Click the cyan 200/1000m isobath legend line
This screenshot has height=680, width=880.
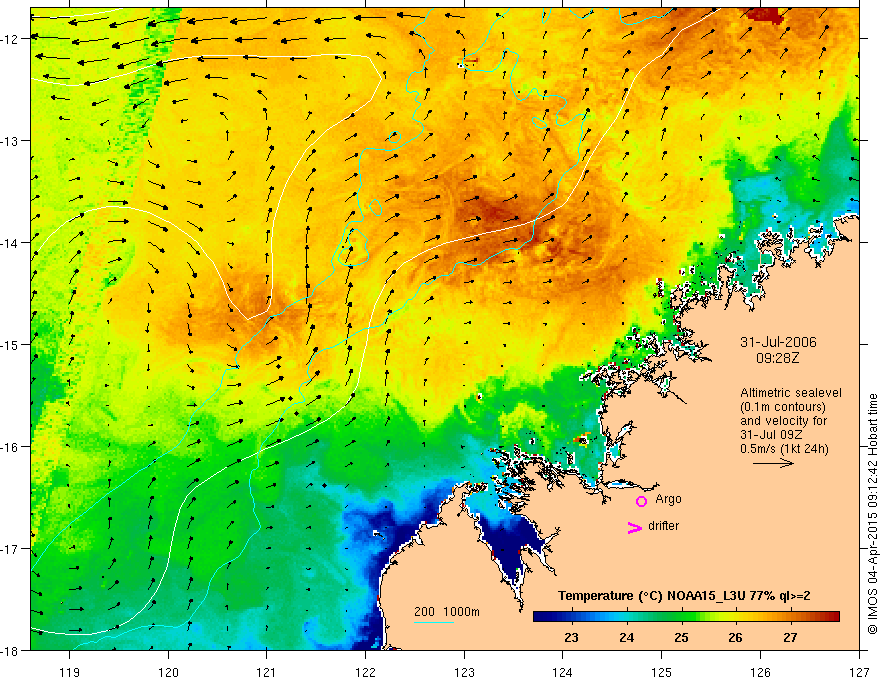pyautogui.click(x=433, y=622)
